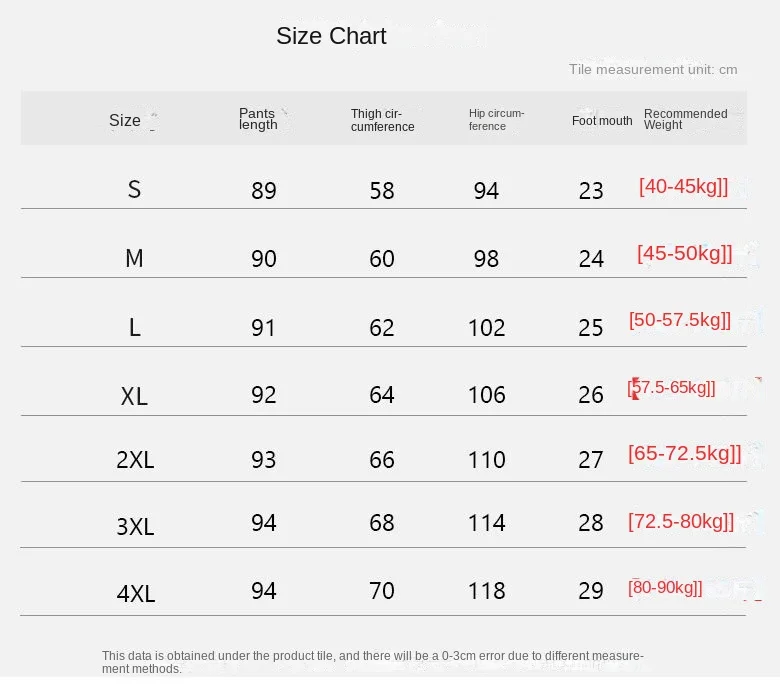Click the Size Chart title
This screenshot has height=688, width=780.
331,36
